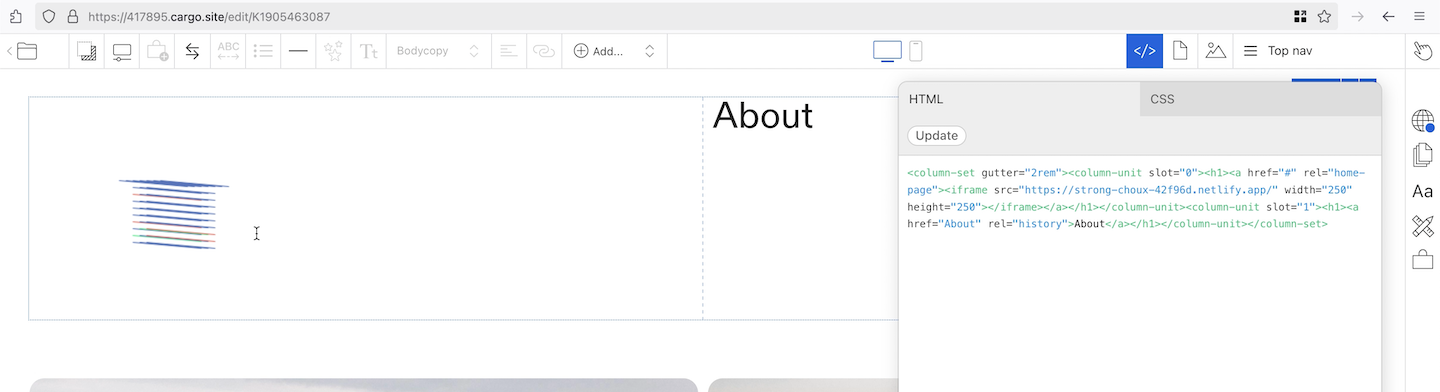
Task: Open the globe site settings icon
Action: tap(1422, 121)
